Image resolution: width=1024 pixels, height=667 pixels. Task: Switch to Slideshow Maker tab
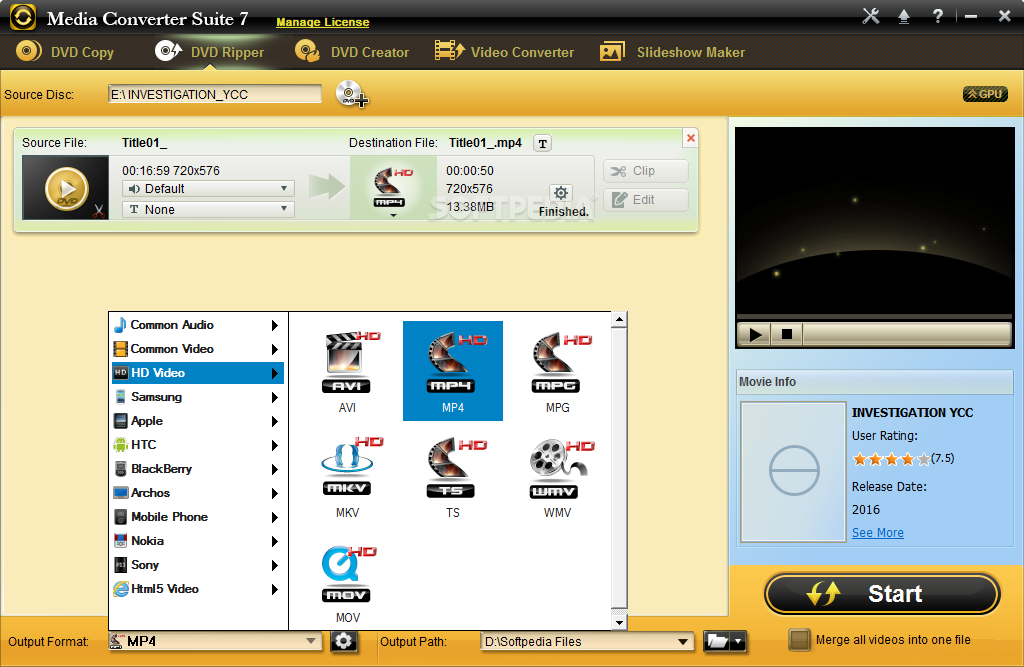click(x=672, y=52)
